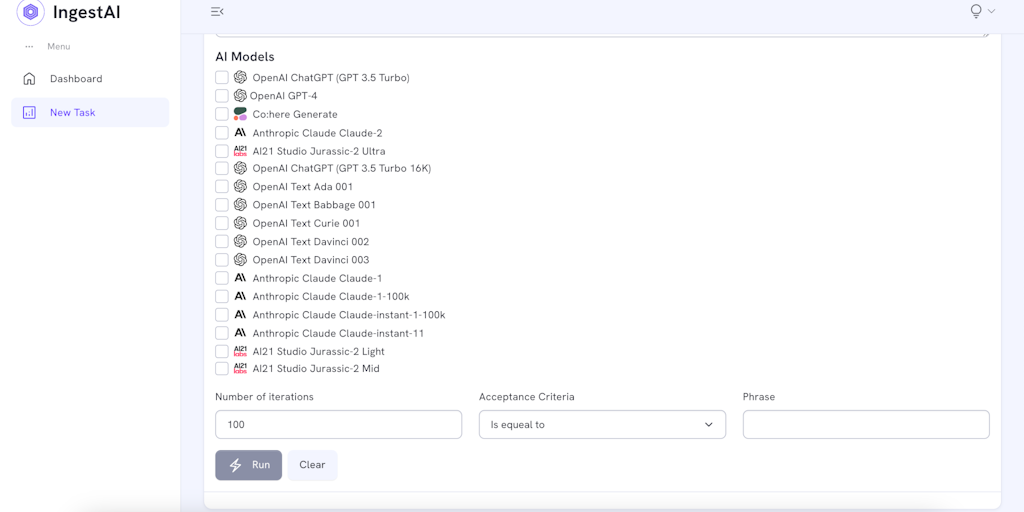Click the New Task chart icon
Image resolution: width=1024 pixels, height=512 pixels.
coord(29,113)
